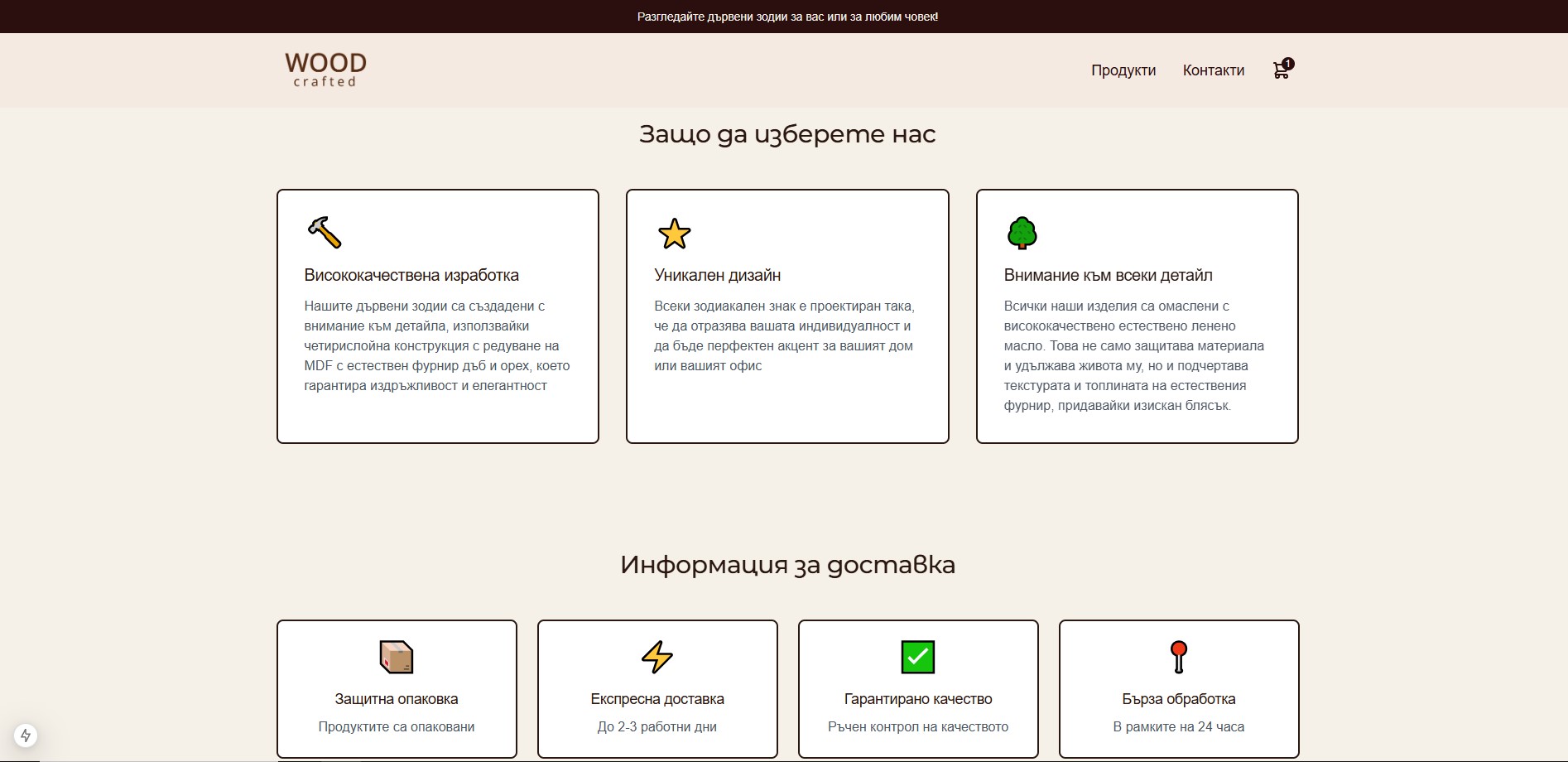
Task: Click the red pin icon above Бърза обработка
Action: click(x=1178, y=657)
